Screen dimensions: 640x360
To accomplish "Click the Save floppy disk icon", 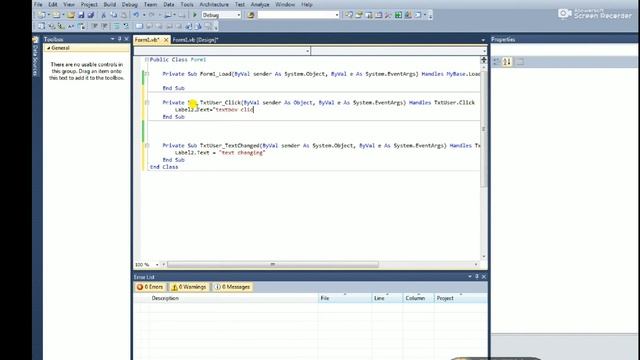I will click(81, 15).
